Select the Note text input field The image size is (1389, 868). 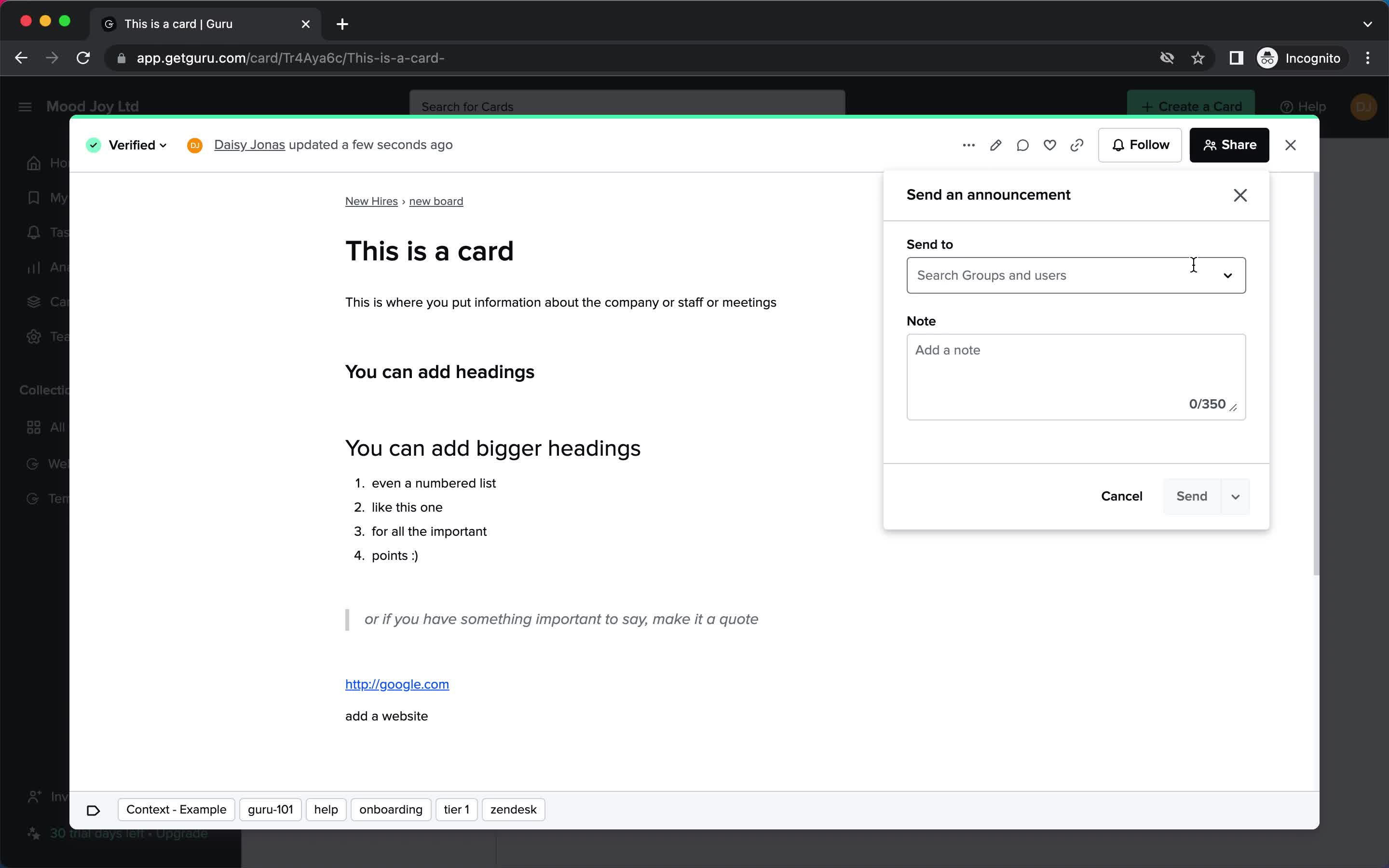1076,376
